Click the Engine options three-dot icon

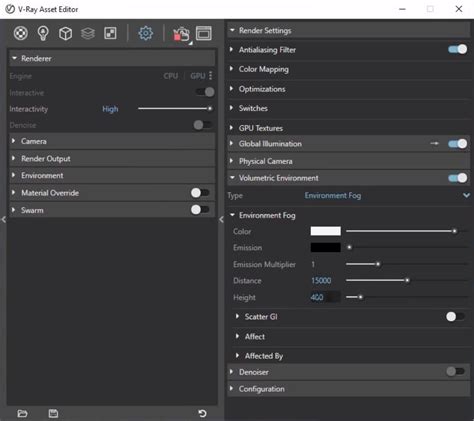pyautogui.click(x=210, y=76)
